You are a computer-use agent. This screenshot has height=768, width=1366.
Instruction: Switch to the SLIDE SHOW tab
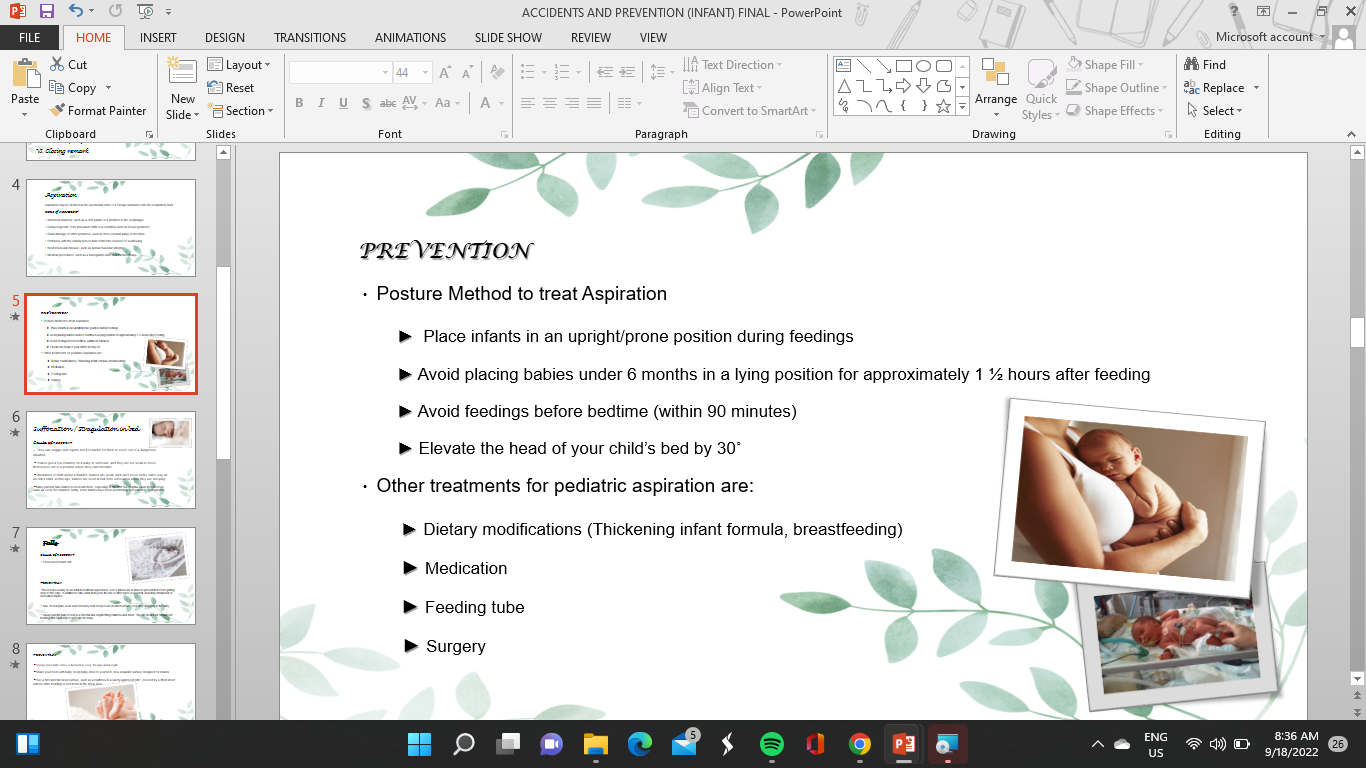point(508,38)
